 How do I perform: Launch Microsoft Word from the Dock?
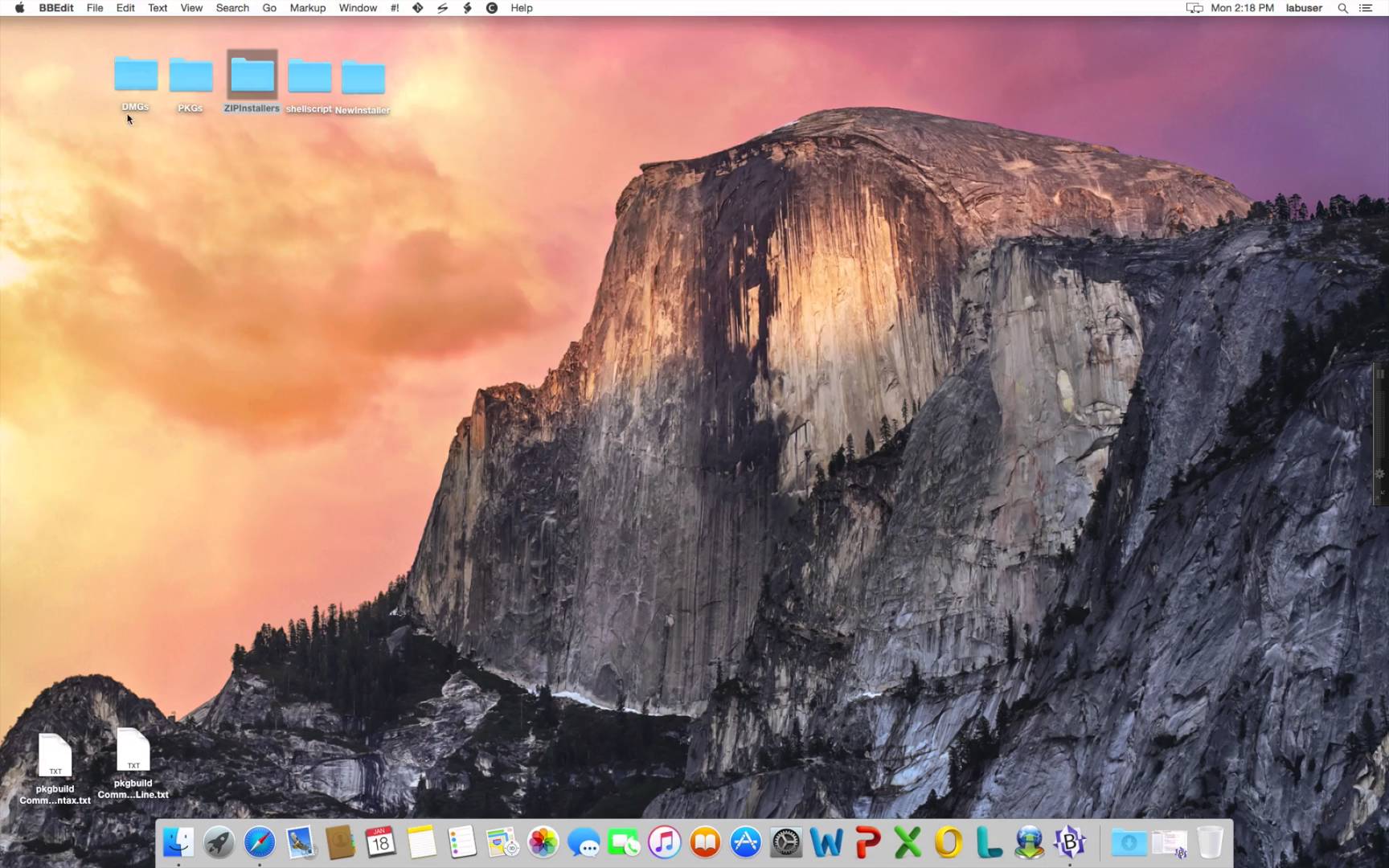tap(826, 842)
